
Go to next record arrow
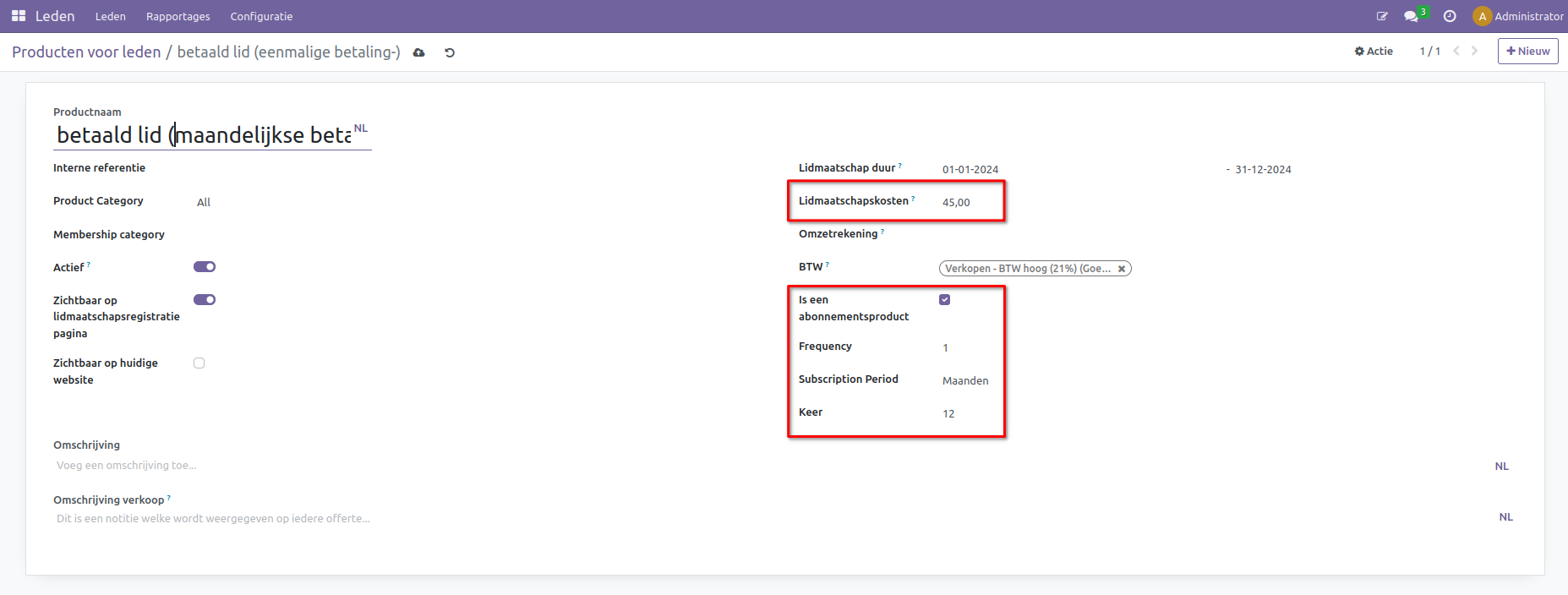tap(1474, 51)
